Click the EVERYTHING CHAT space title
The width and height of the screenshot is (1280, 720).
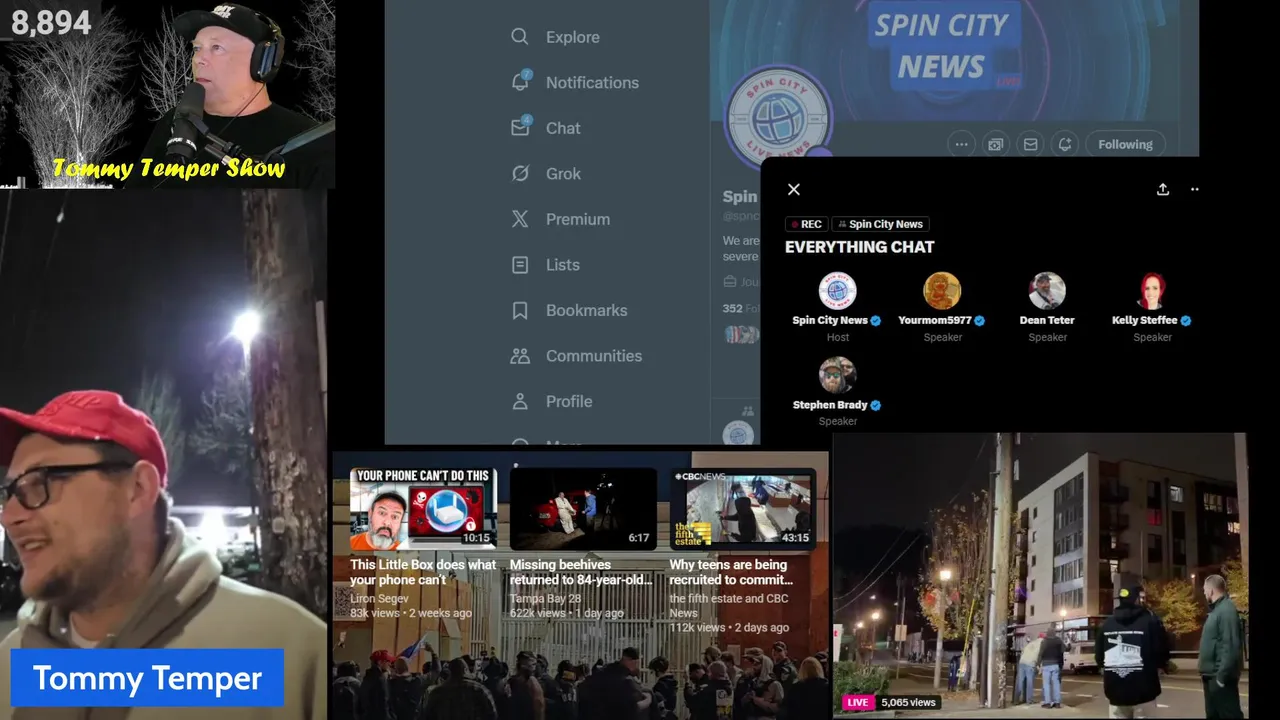click(x=860, y=247)
